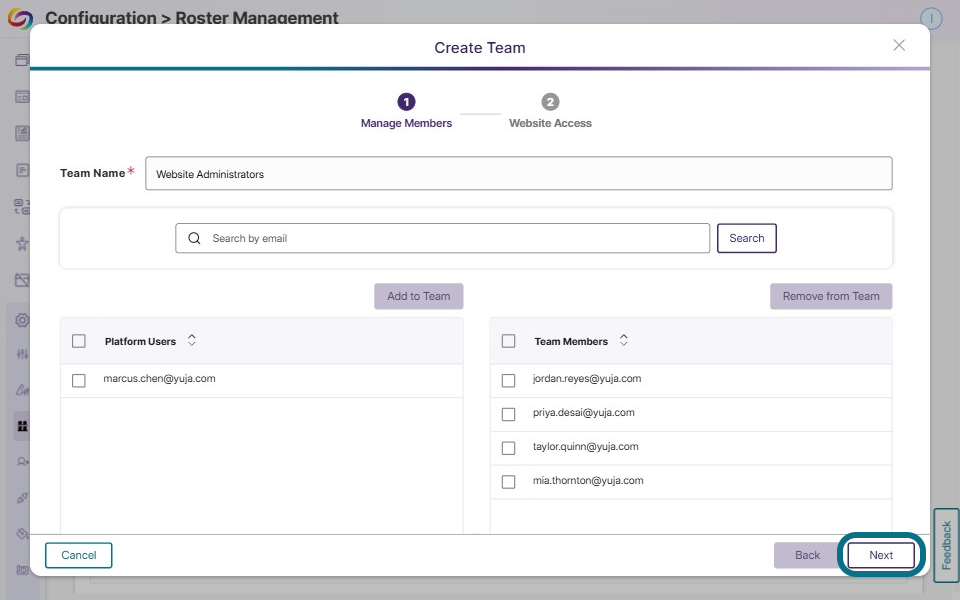Open the gear settings icon in sidebar
Viewport: 960px width, 600px height.
(x=22, y=320)
